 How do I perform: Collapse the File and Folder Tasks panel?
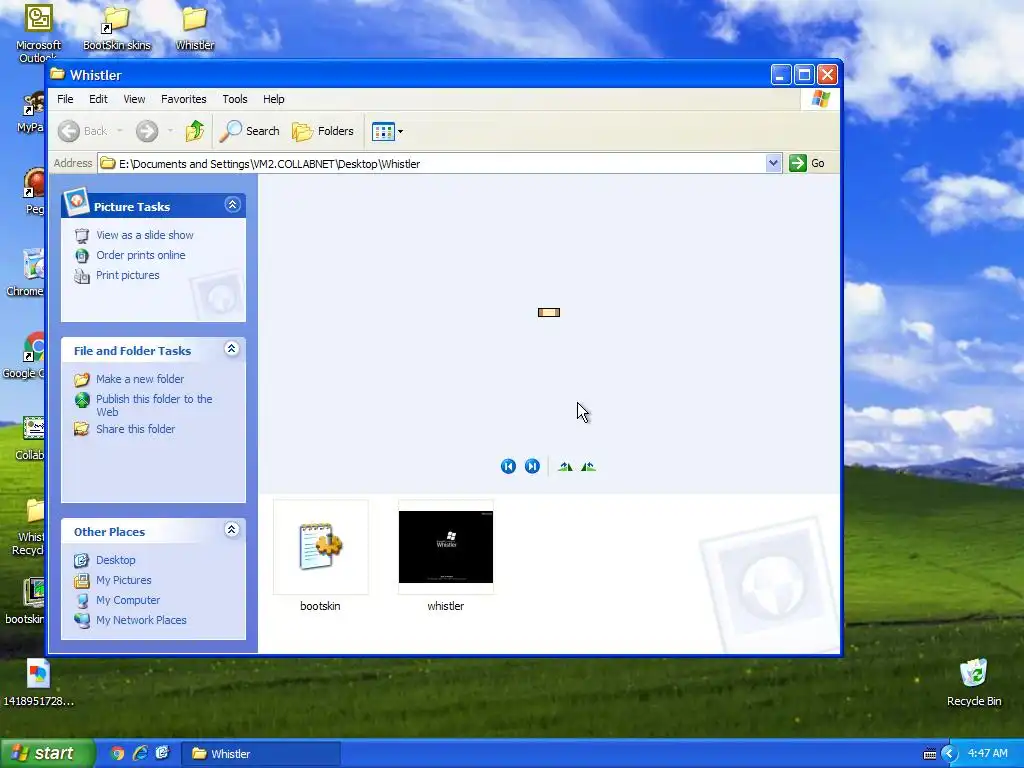pyautogui.click(x=231, y=349)
